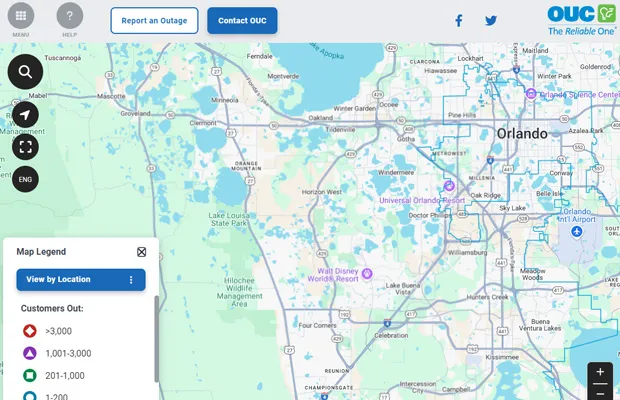Click Report an Outage button
This screenshot has width=620, height=400.
(x=154, y=21)
